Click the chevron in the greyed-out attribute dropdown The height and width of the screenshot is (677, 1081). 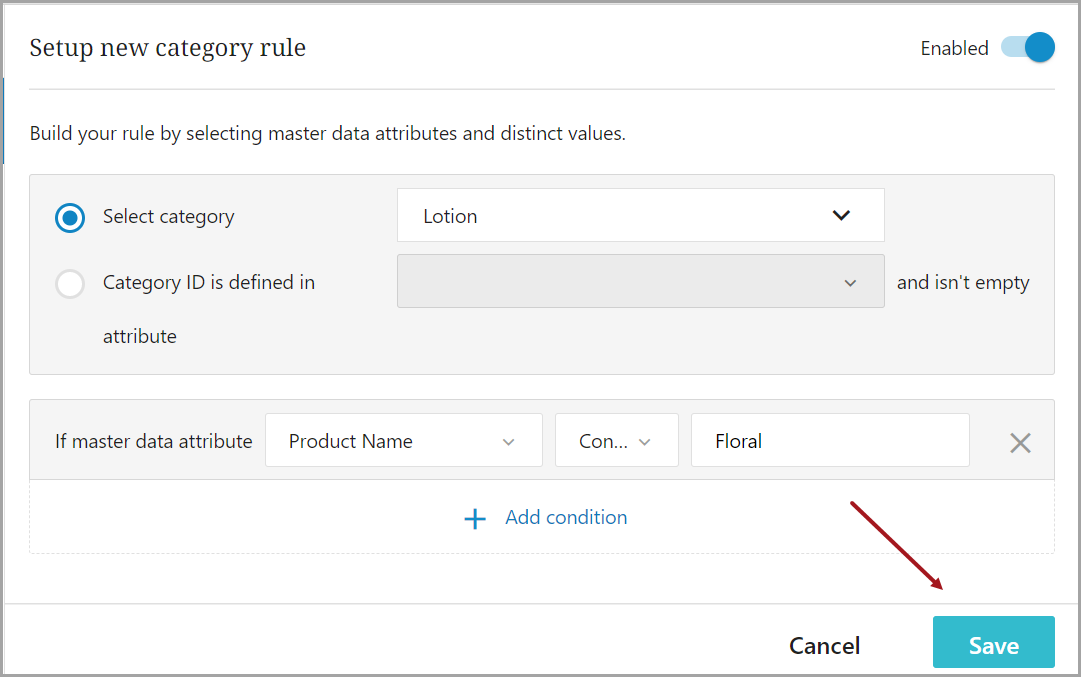[x=850, y=283]
